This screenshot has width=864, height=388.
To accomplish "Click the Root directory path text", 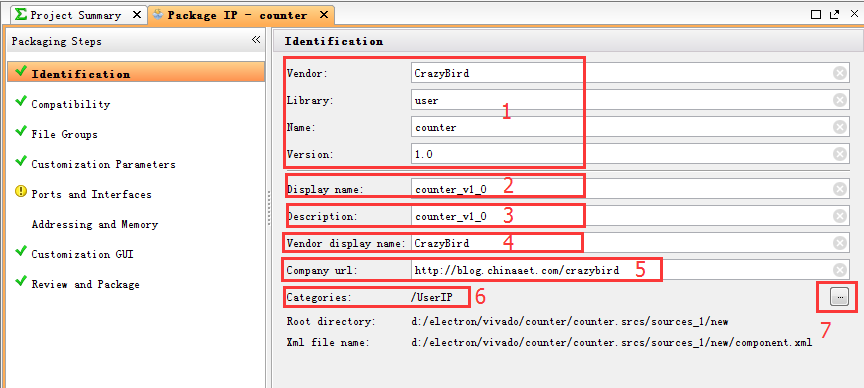I will click(570, 321).
